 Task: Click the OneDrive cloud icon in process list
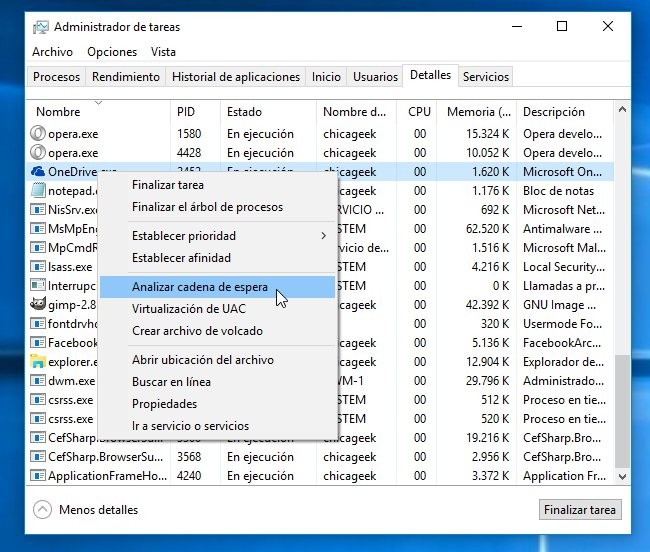39,172
